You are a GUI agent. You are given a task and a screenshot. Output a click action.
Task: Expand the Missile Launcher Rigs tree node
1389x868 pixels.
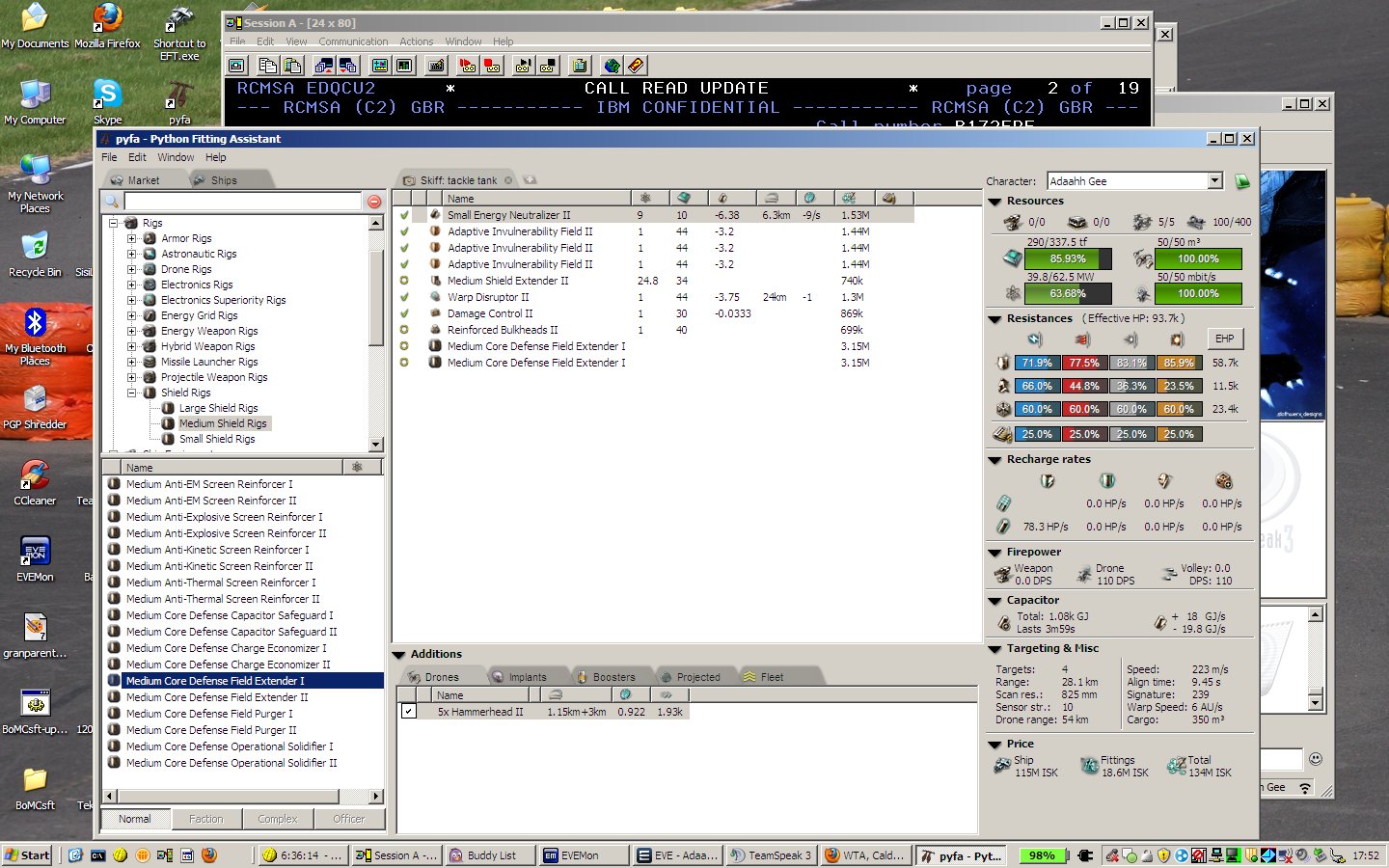pyautogui.click(x=132, y=362)
